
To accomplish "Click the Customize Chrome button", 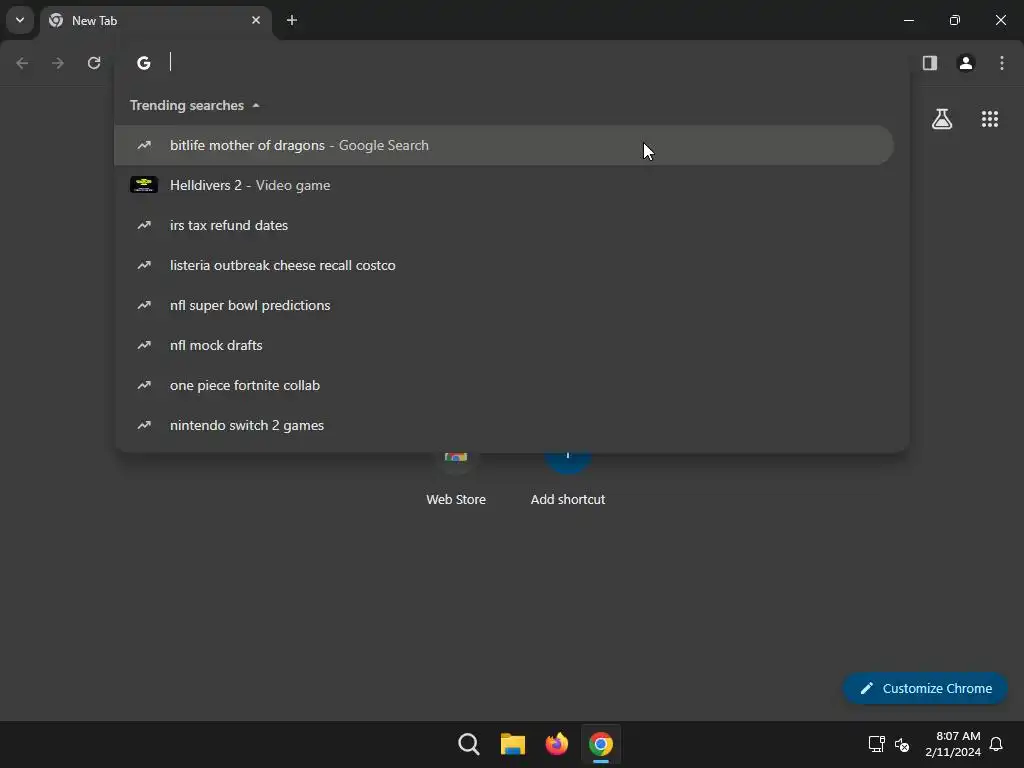I will [925, 688].
